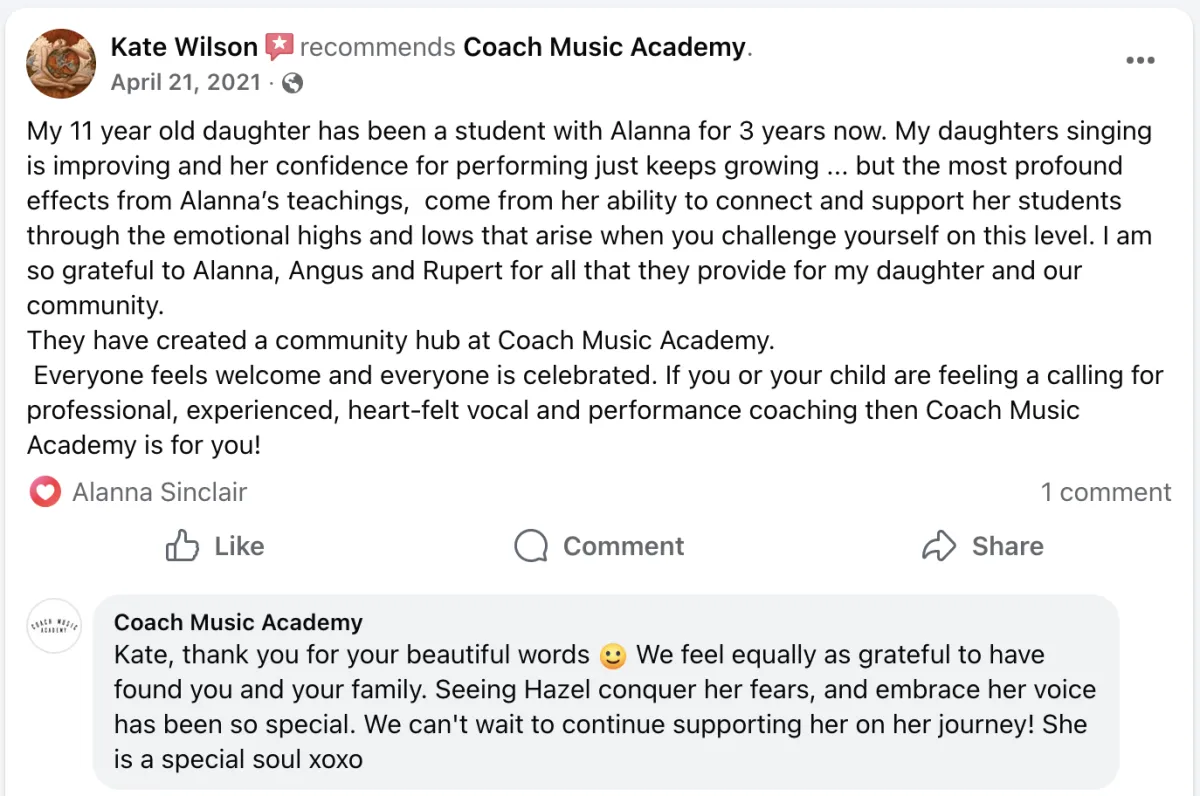
Task: Click the smiley emoji in the reply
Action: click(612, 656)
